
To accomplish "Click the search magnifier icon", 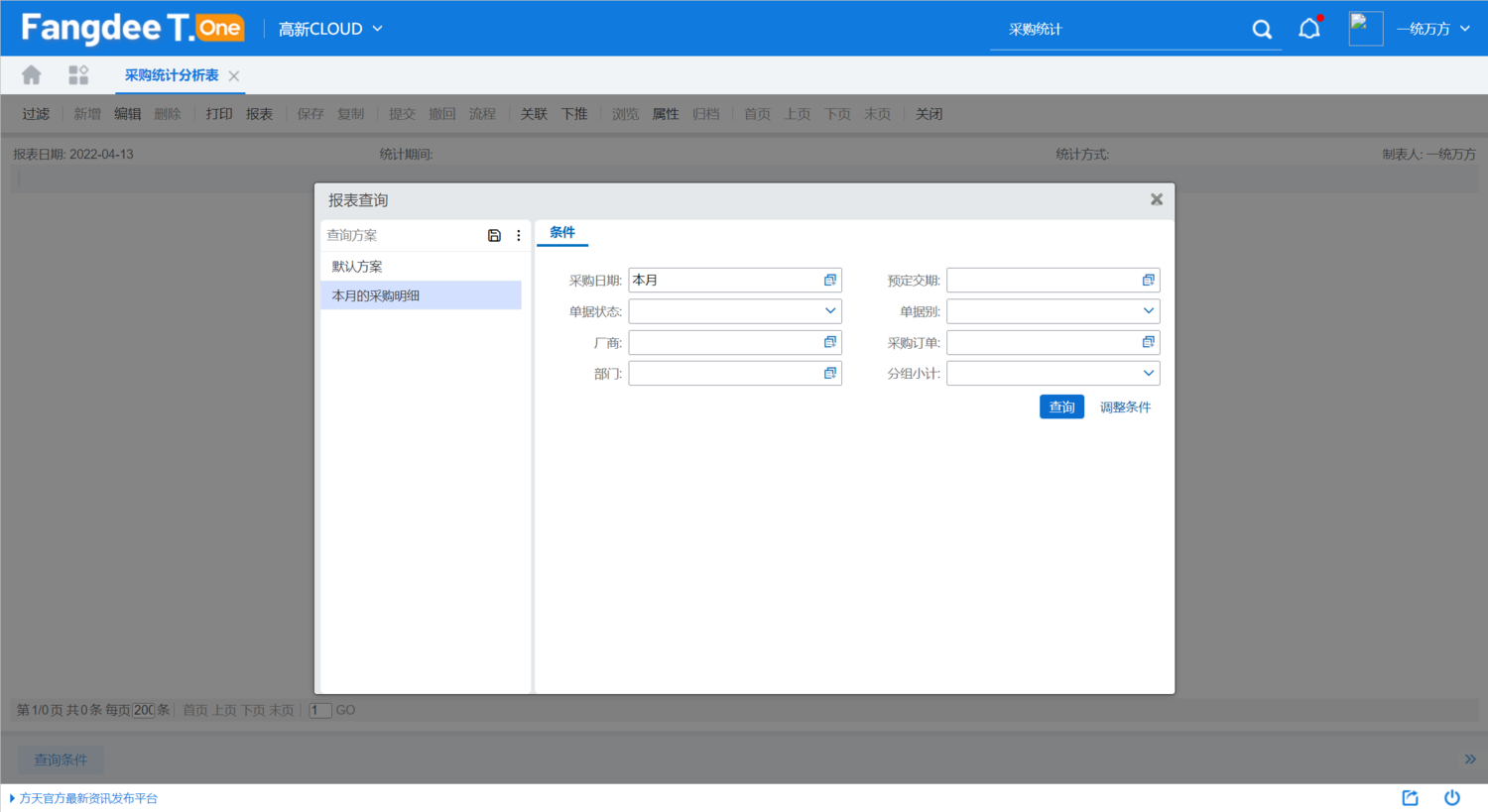I will tap(1262, 30).
